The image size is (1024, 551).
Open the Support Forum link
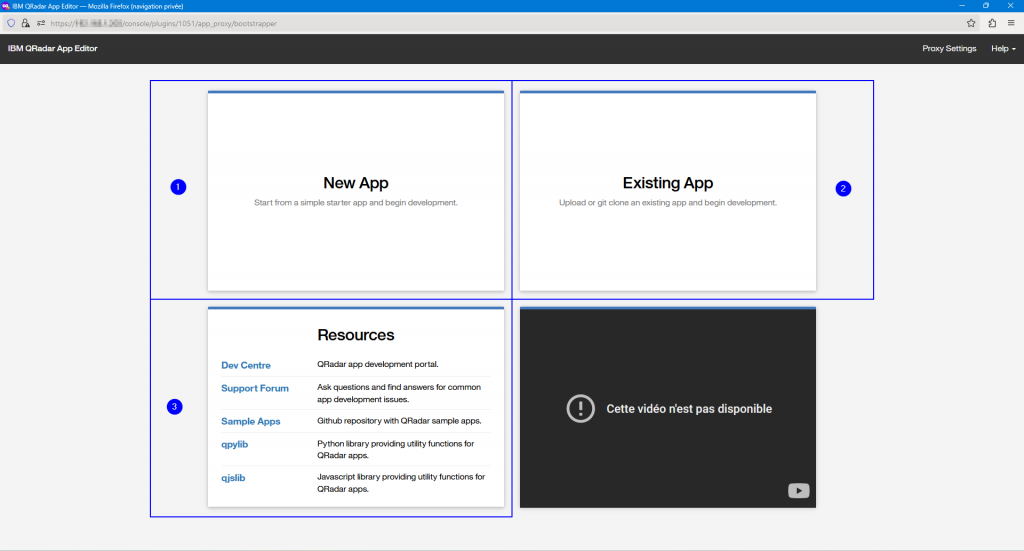point(255,388)
